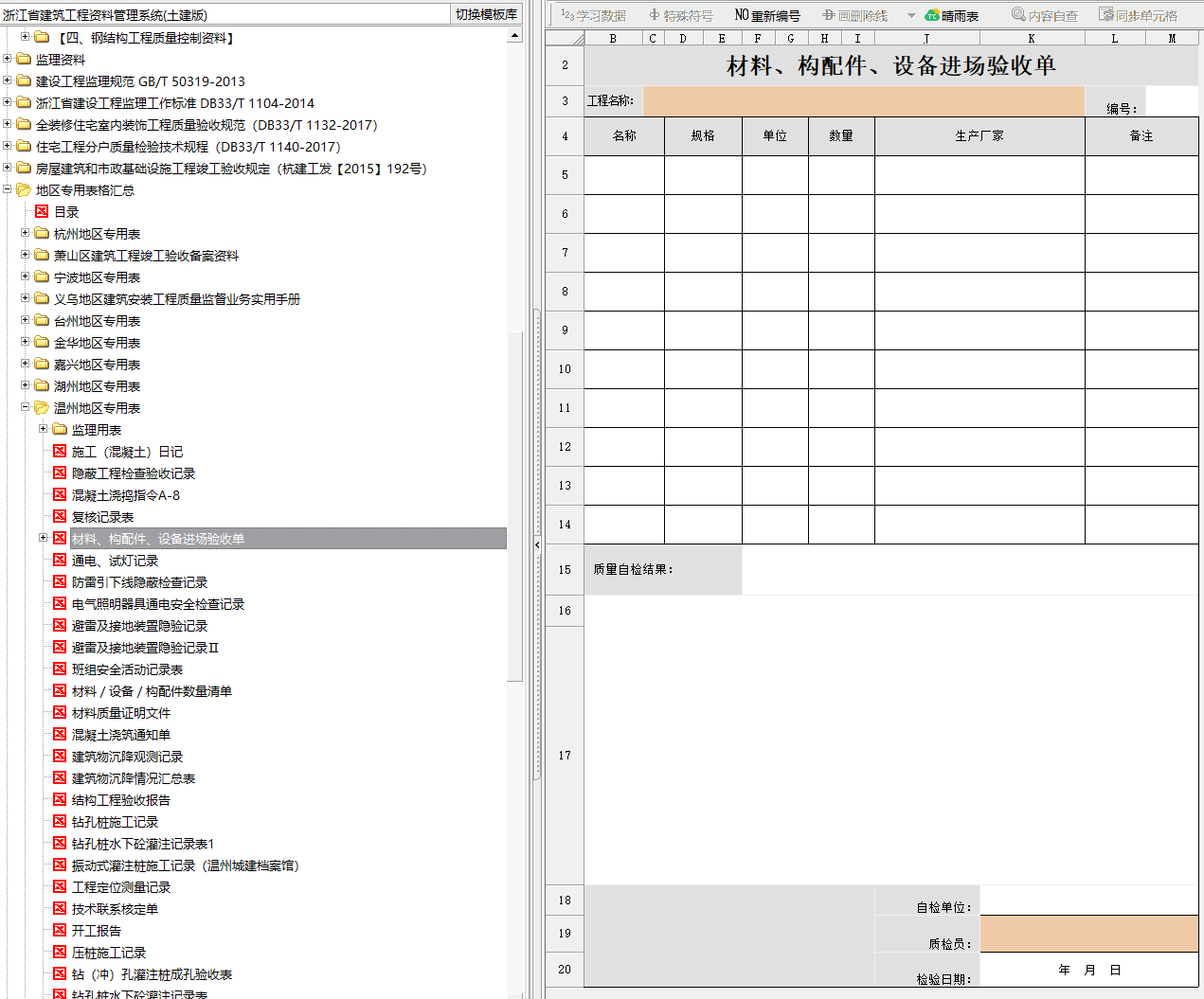Open the 目录 document in the tree
The height and width of the screenshot is (999, 1204).
(x=66, y=212)
